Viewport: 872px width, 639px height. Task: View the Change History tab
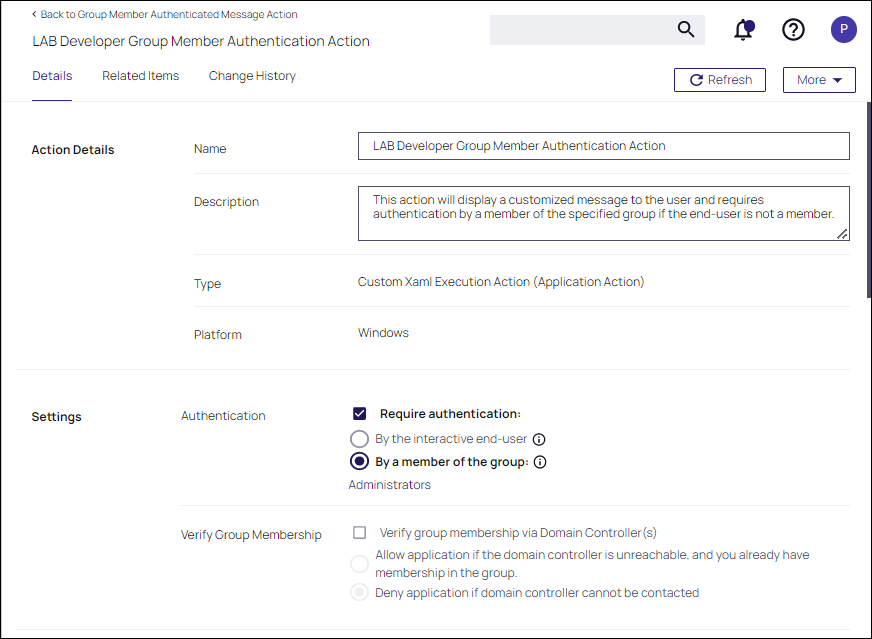pos(252,76)
